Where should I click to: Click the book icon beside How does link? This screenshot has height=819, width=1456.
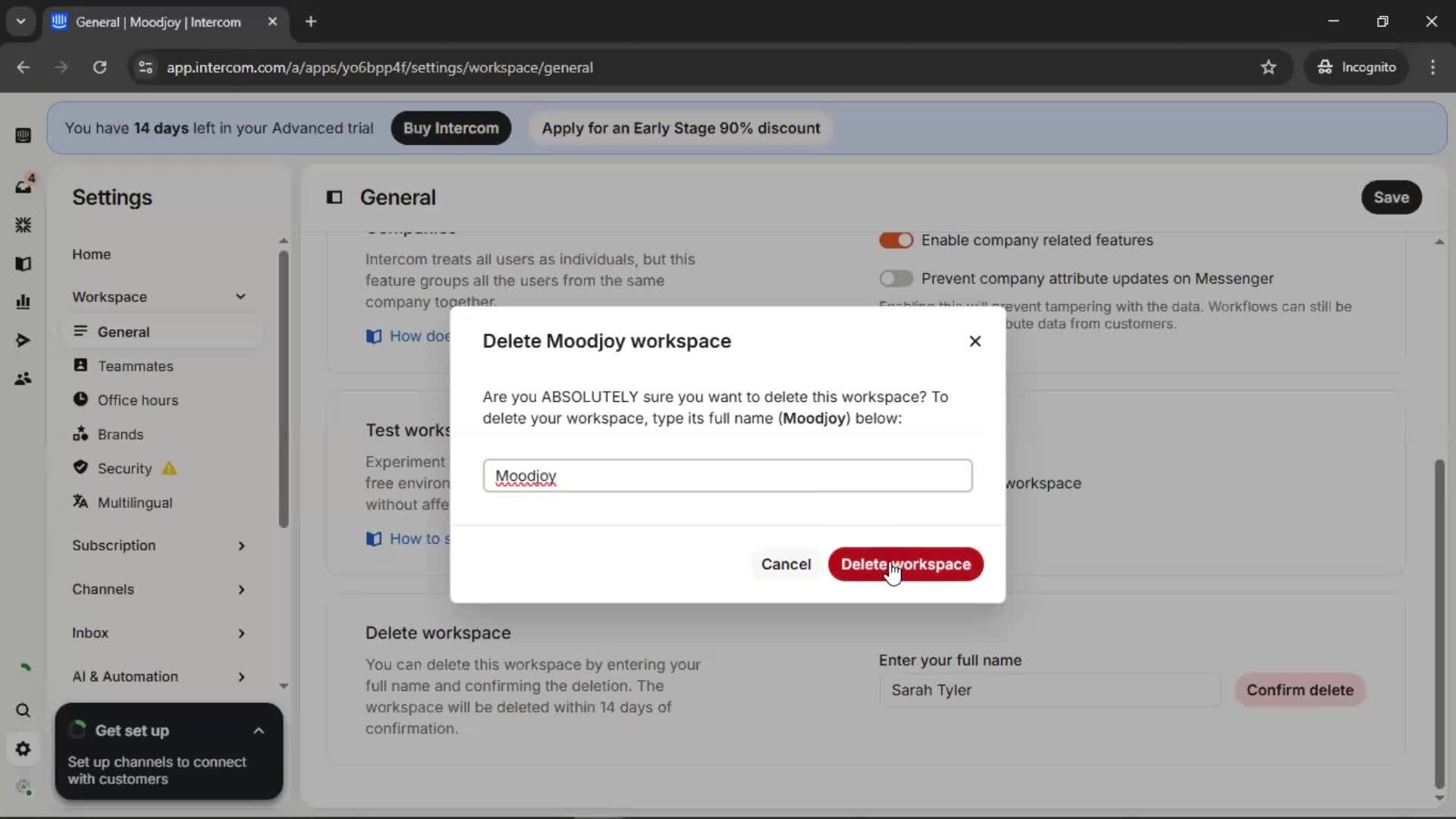(x=374, y=337)
